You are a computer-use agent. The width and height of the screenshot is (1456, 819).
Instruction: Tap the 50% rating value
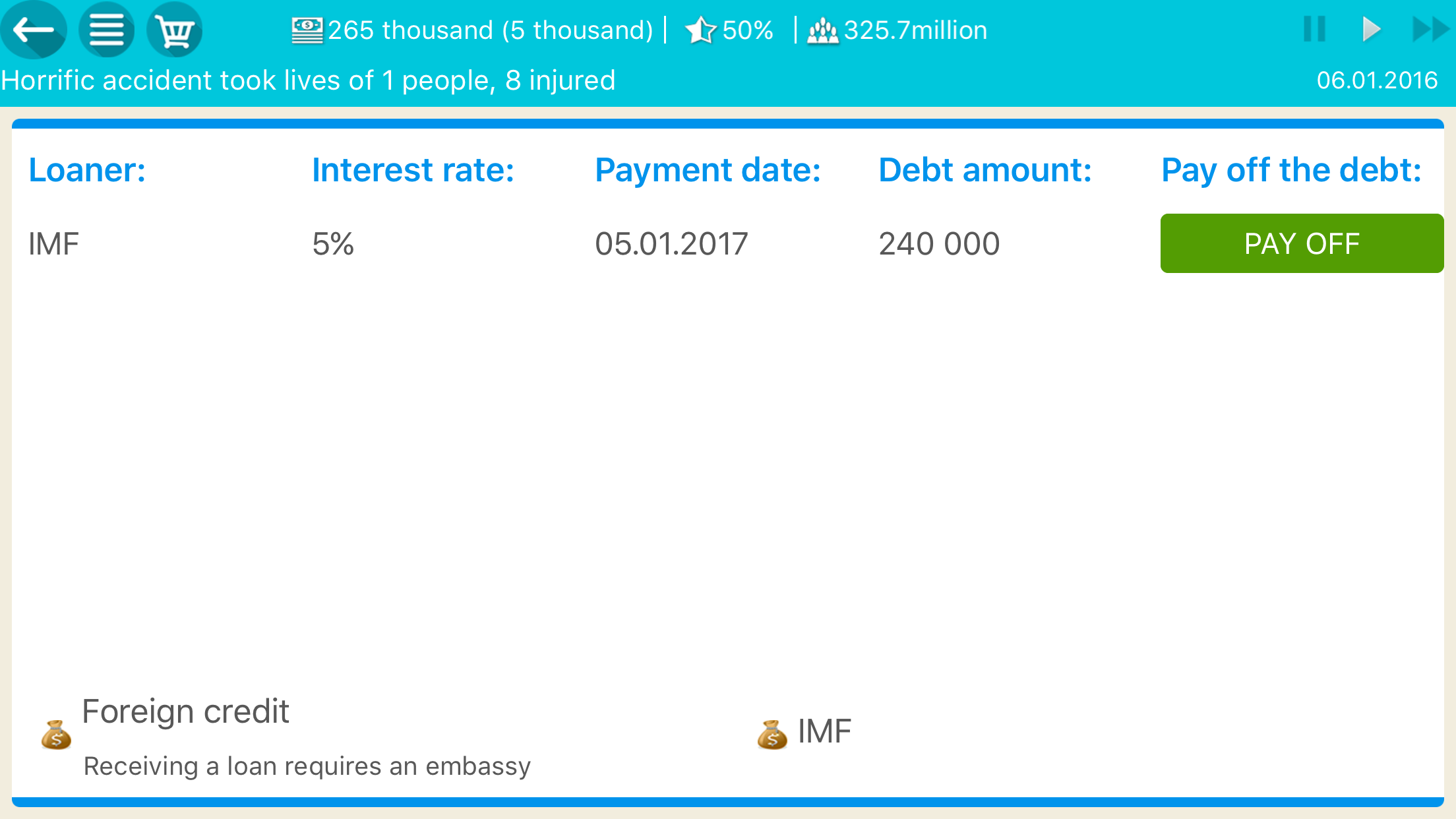tap(748, 30)
